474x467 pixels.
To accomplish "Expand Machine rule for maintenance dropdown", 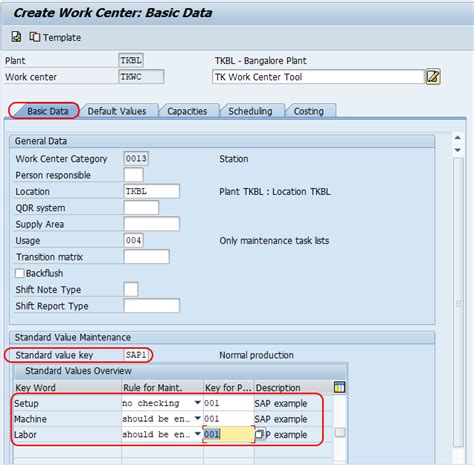I will (x=197, y=418).
